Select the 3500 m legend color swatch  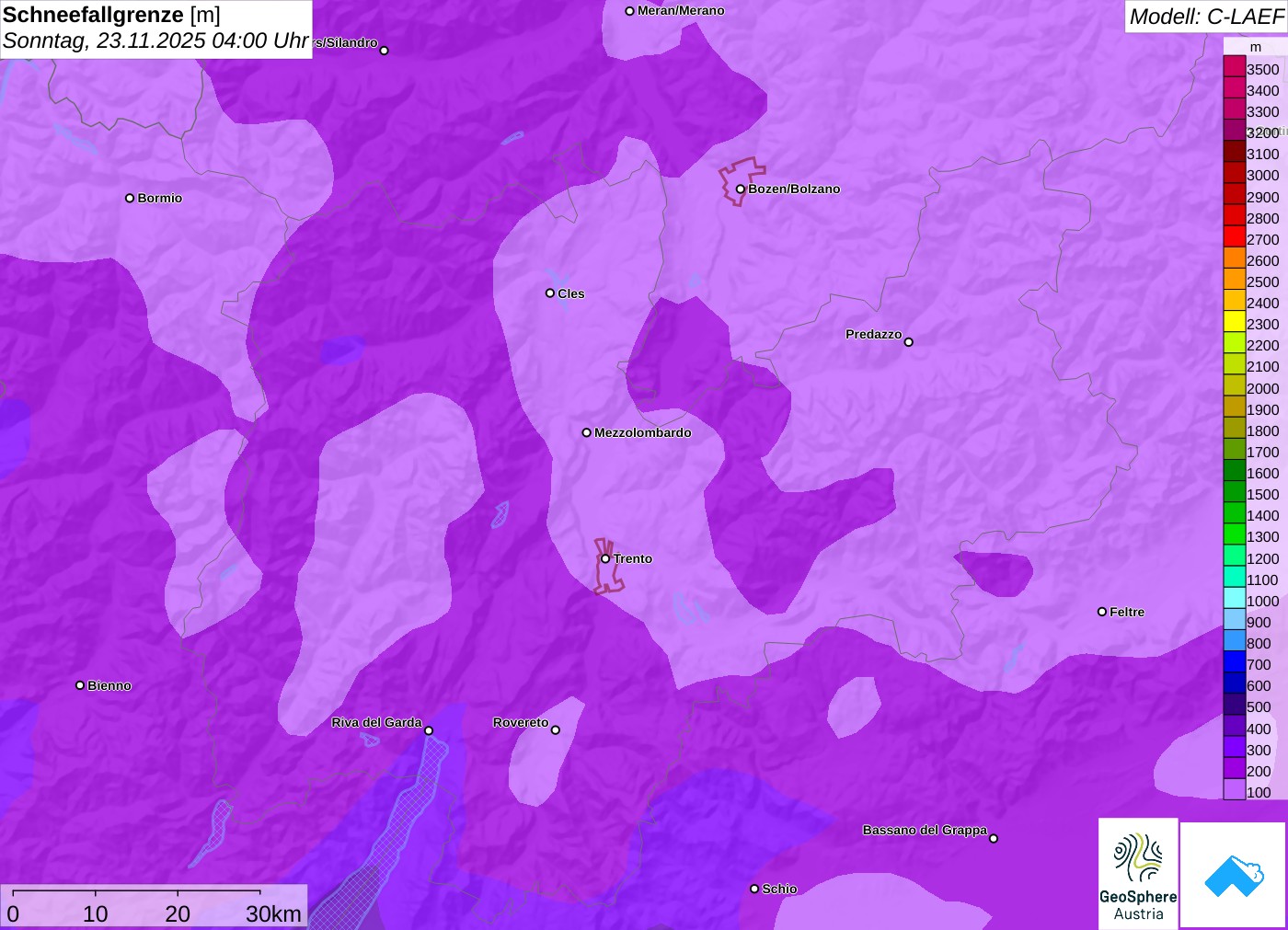pyautogui.click(x=1234, y=66)
